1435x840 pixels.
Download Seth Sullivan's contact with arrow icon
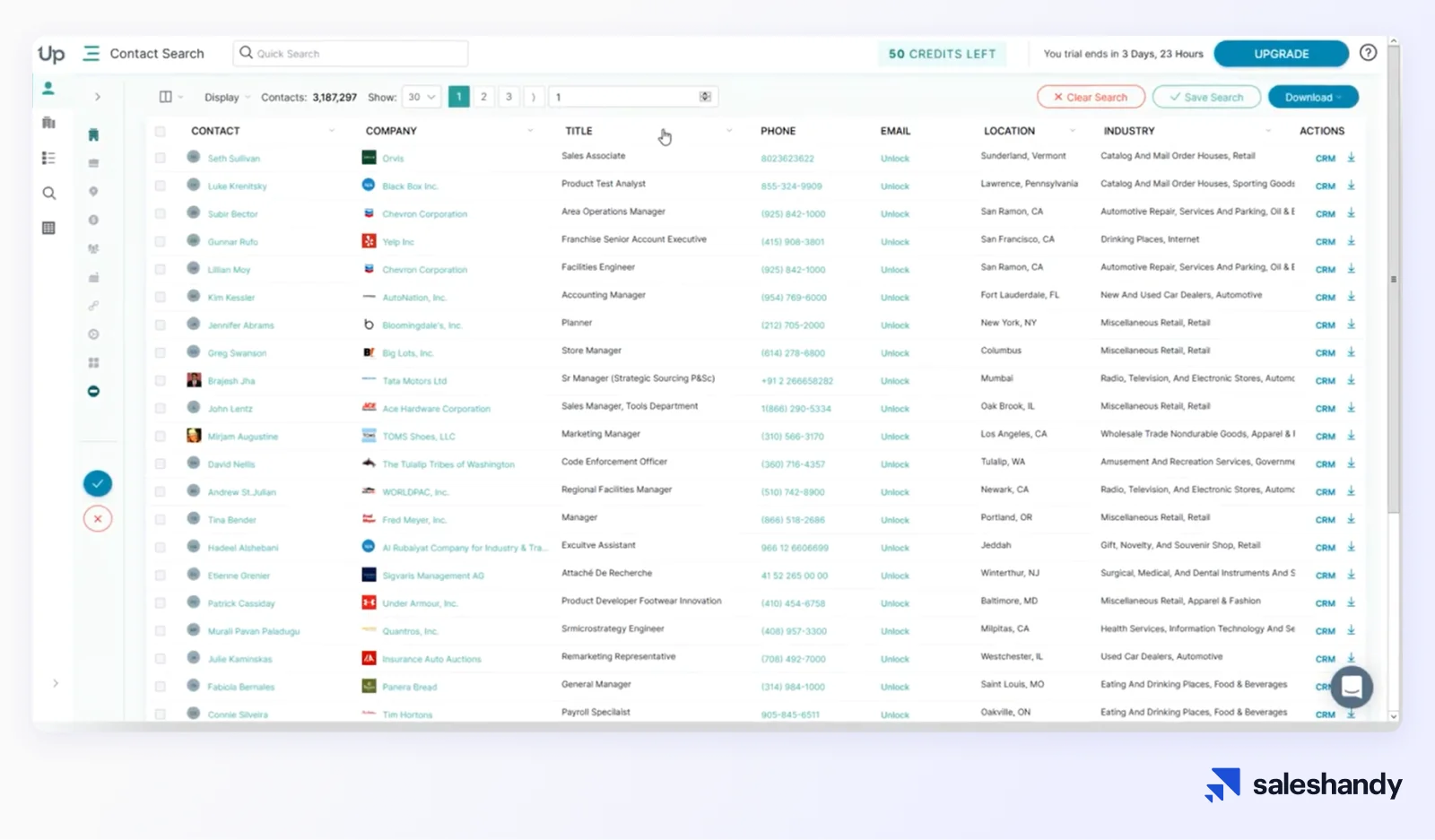[x=1351, y=158]
